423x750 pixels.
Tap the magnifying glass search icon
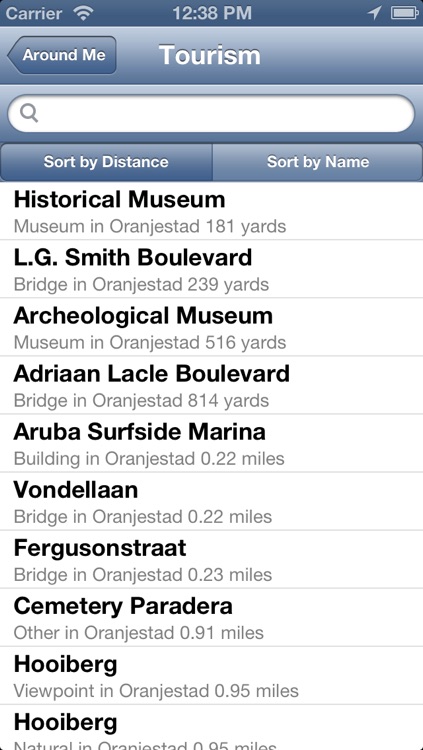click(x=29, y=114)
